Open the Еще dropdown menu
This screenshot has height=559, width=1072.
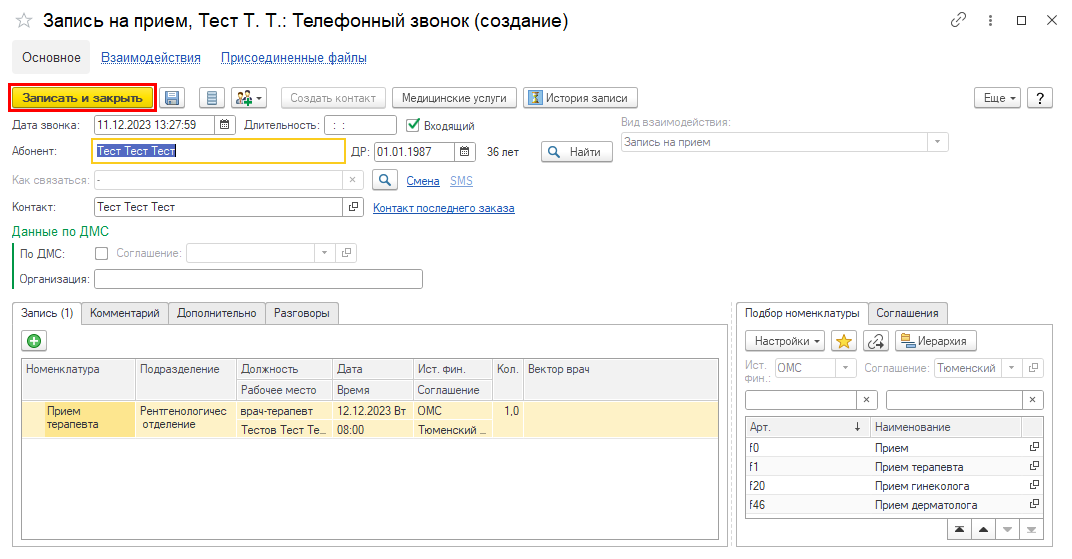pos(998,98)
